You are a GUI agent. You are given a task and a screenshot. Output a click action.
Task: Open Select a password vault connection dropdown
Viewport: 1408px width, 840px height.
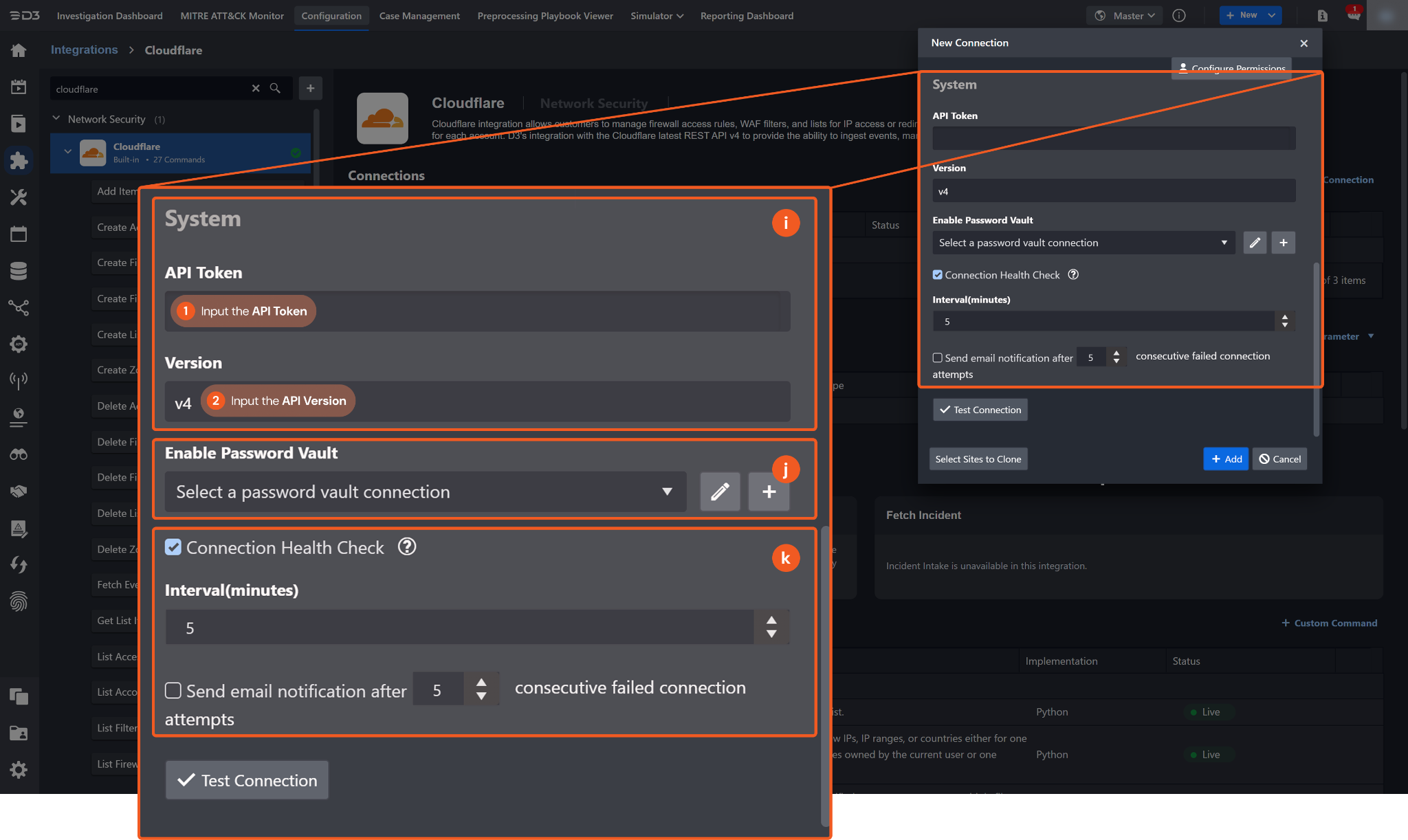[1083, 243]
